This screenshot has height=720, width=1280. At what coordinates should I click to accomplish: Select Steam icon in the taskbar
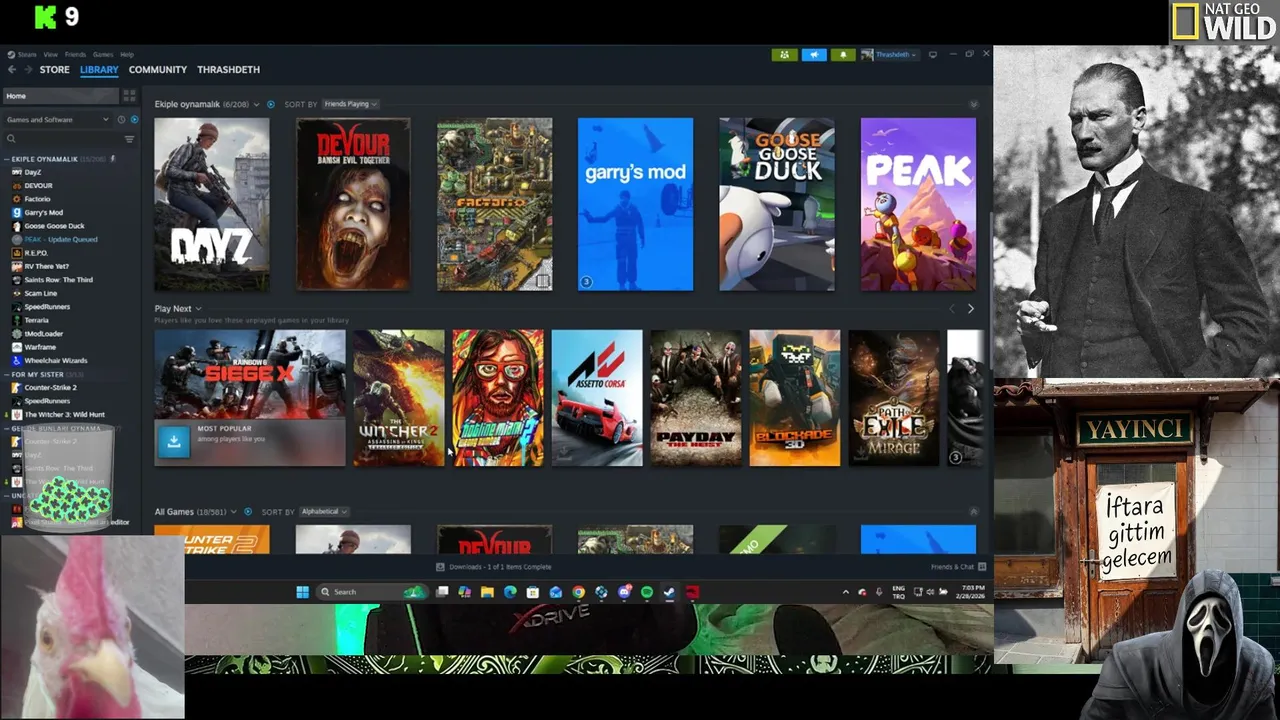[x=669, y=592]
